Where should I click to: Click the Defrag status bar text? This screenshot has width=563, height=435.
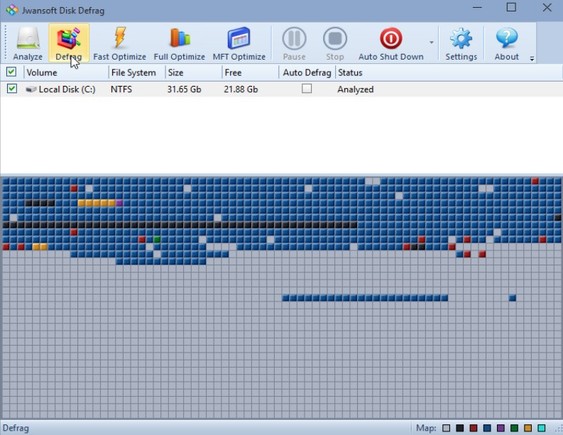pos(15,428)
